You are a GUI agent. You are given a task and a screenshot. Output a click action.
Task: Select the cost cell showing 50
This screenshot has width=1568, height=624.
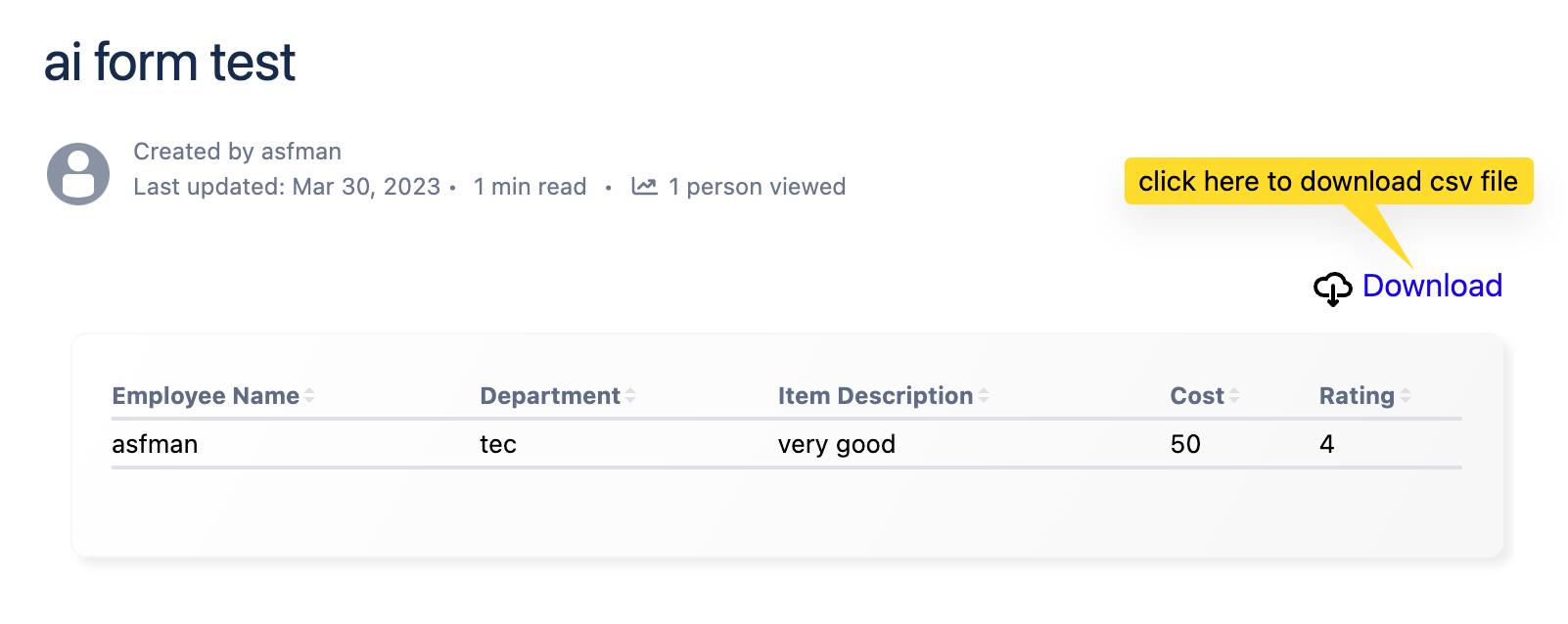1185,444
